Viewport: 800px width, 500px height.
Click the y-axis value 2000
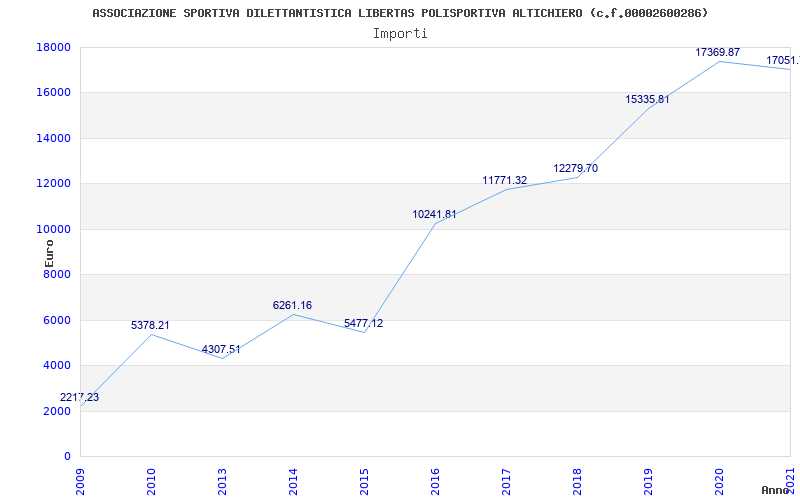(57, 411)
